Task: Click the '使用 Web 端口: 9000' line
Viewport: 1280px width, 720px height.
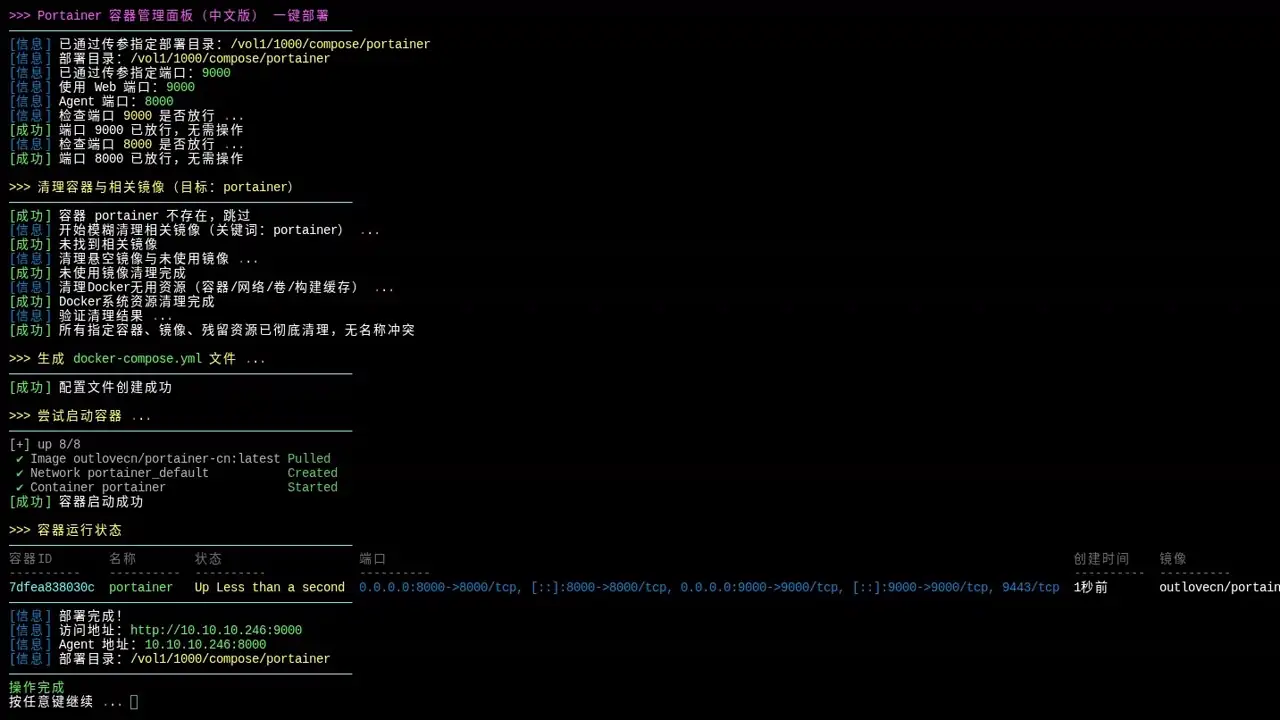Action: tap(102, 88)
